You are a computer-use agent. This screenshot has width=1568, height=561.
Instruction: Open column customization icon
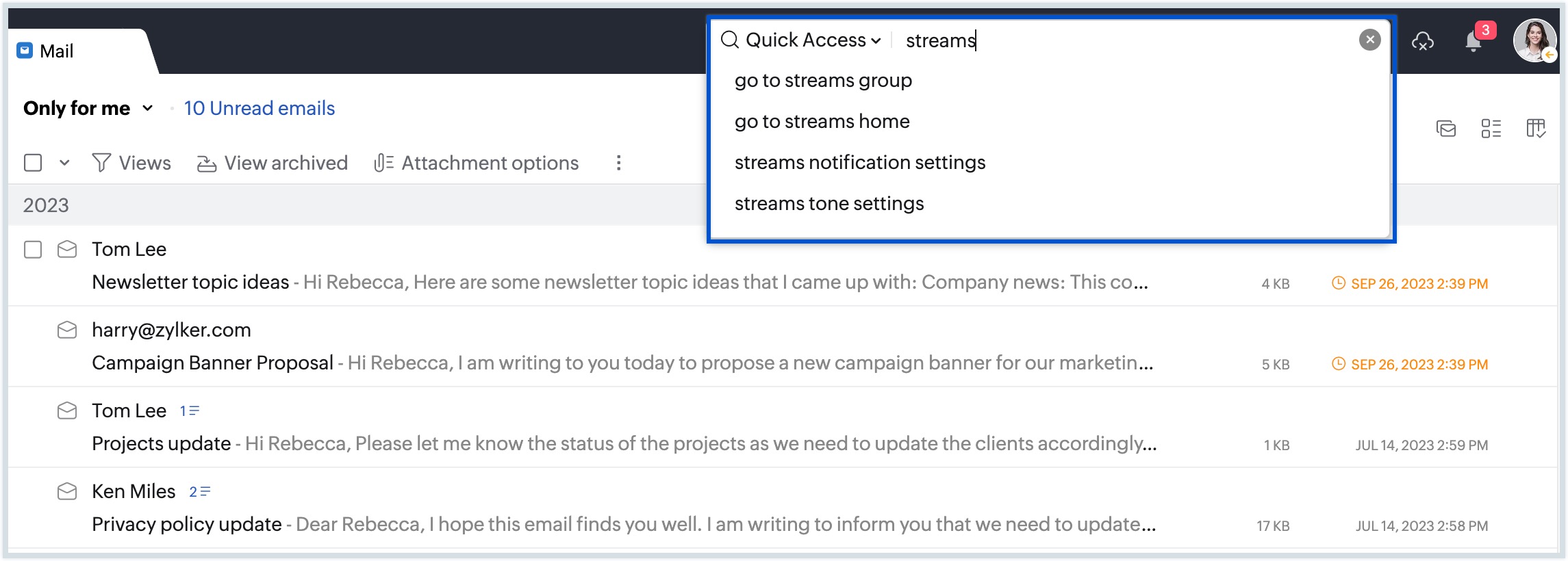pos(1536,129)
